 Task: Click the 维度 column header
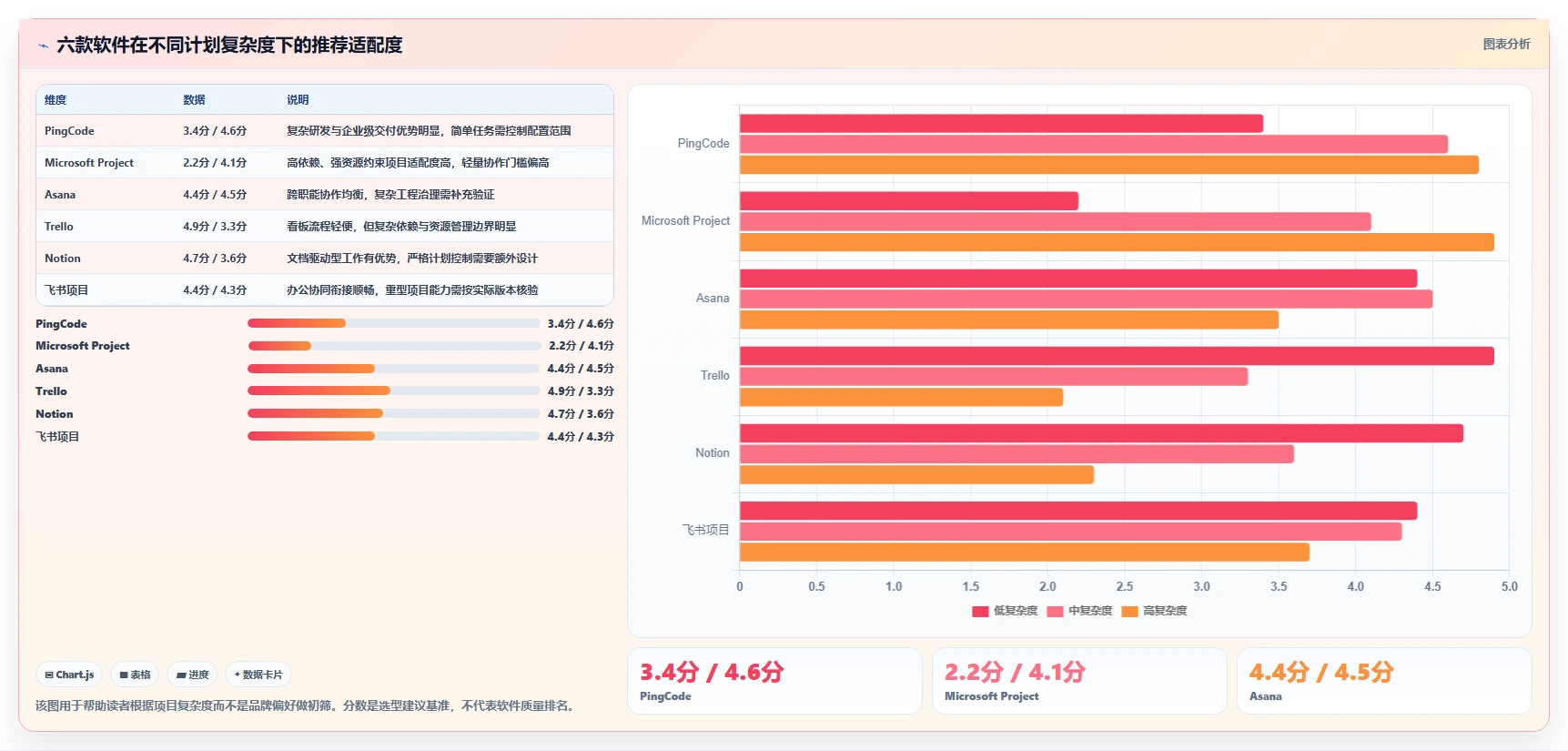pos(56,100)
